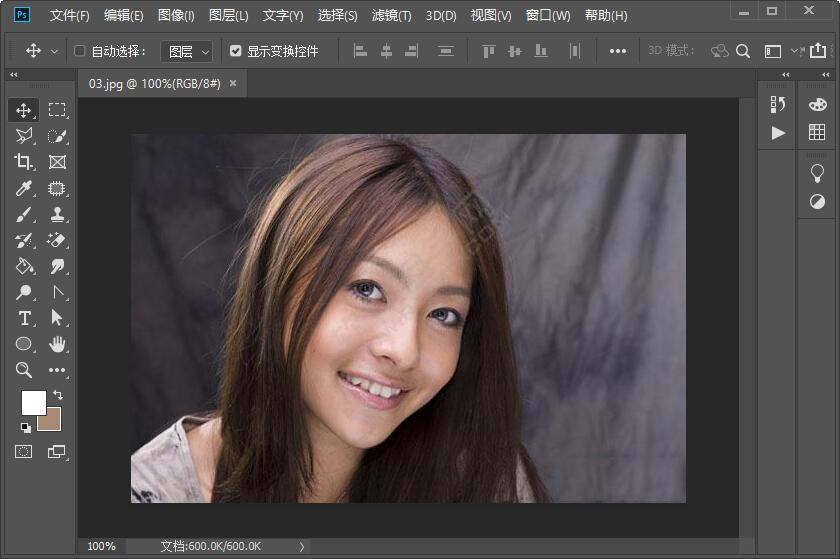This screenshot has height=559, width=840.
Task: Select the Crop tool
Action: click(24, 162)
